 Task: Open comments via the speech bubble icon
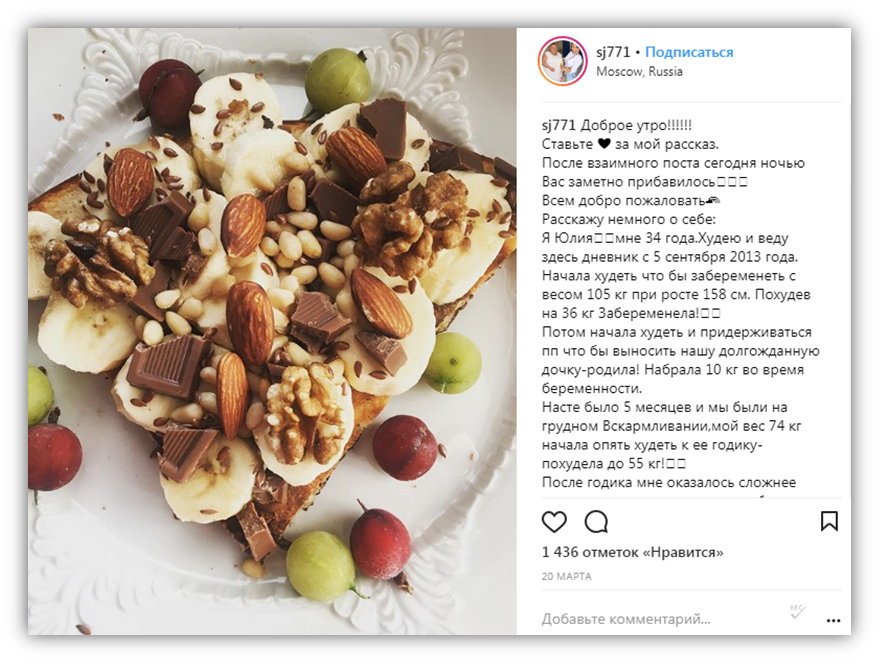coord(596,522)
